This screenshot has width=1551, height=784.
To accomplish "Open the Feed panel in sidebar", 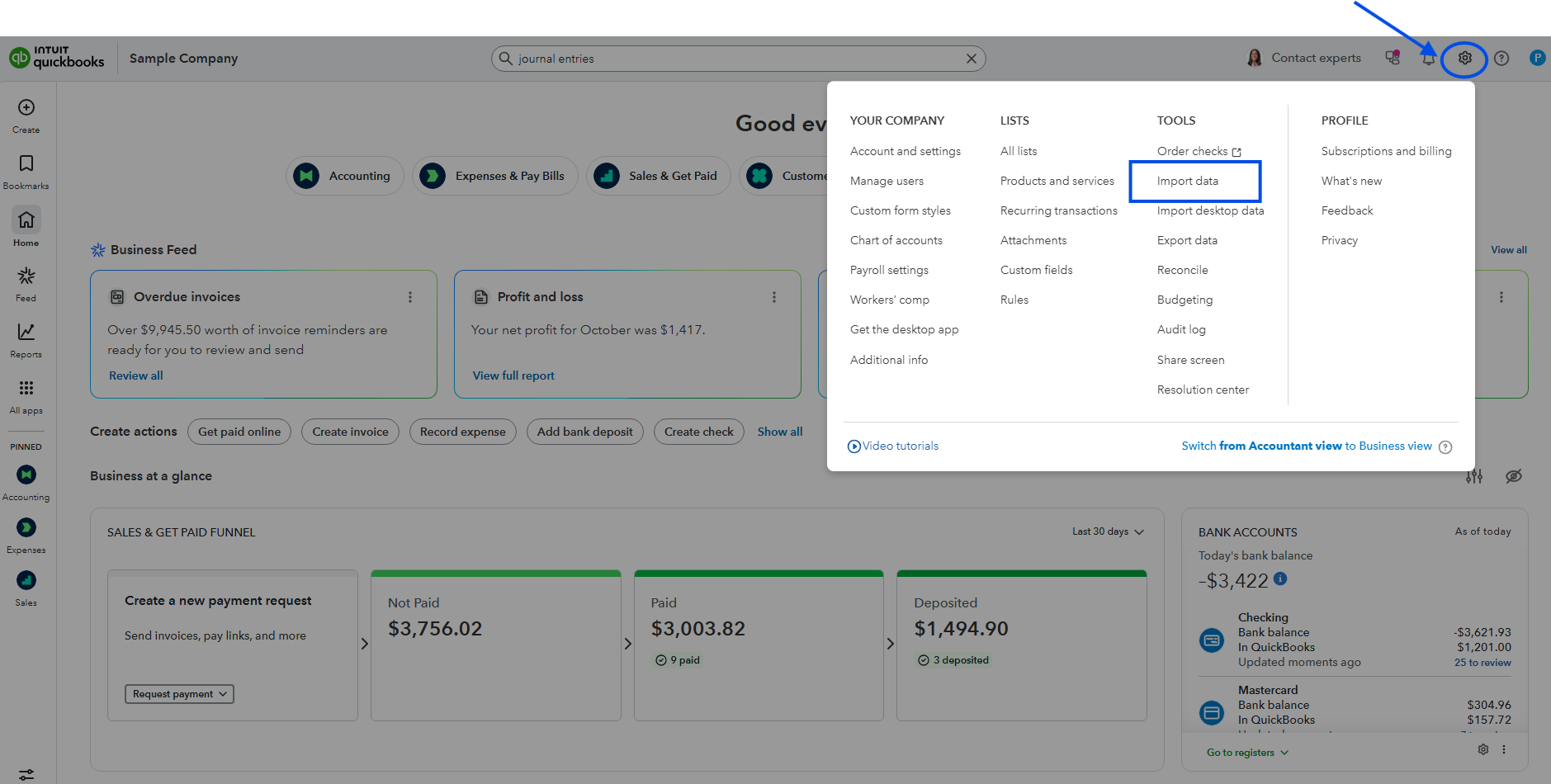I will coord(26,276).
